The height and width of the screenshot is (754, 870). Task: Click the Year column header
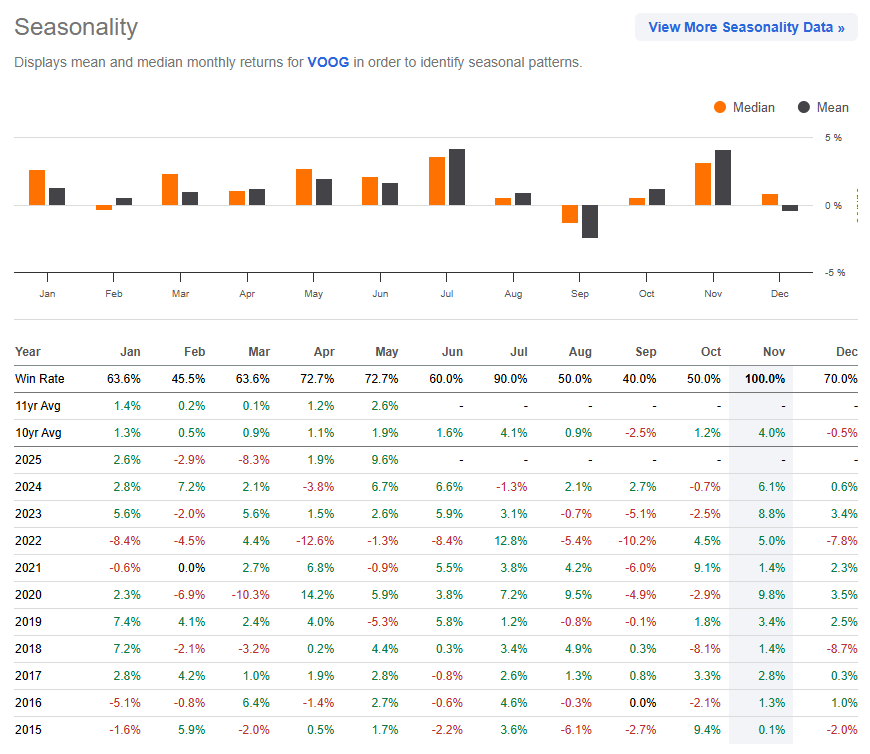pyautogui.click(x=28, y=351)
